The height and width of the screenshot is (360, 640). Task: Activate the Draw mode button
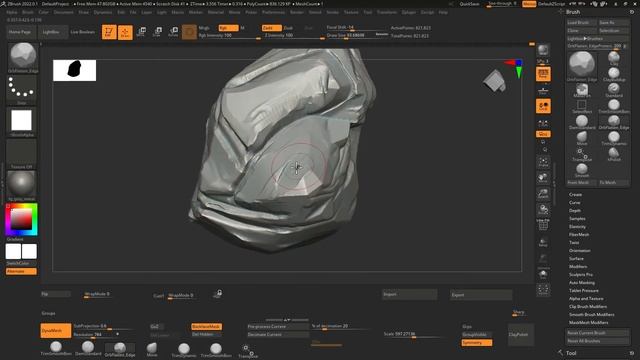click(x=125, y=32)
